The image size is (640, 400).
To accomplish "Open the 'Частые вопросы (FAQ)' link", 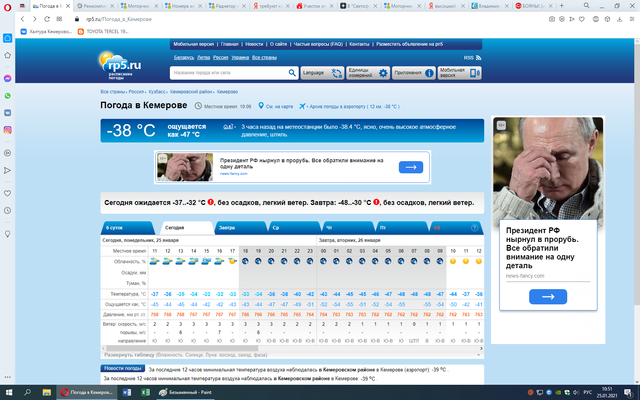I will point(318,44).
